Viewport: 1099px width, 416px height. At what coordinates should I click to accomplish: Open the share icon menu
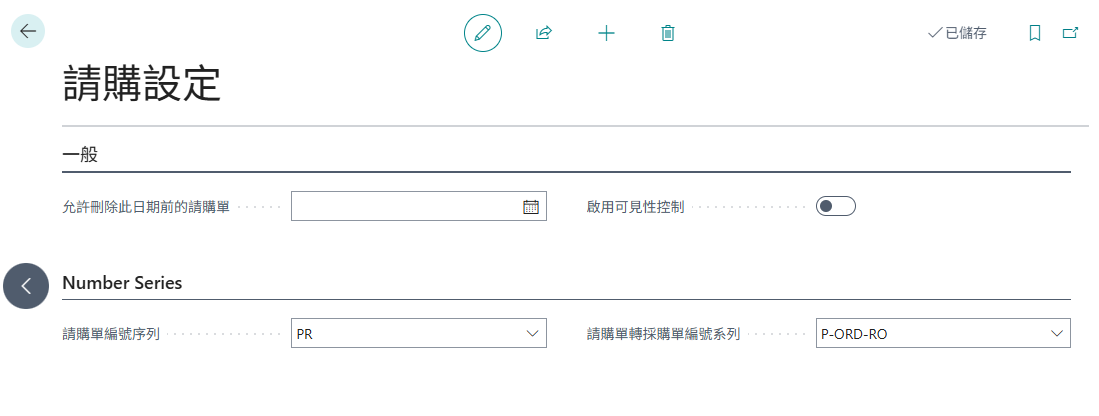pos(544,33)
